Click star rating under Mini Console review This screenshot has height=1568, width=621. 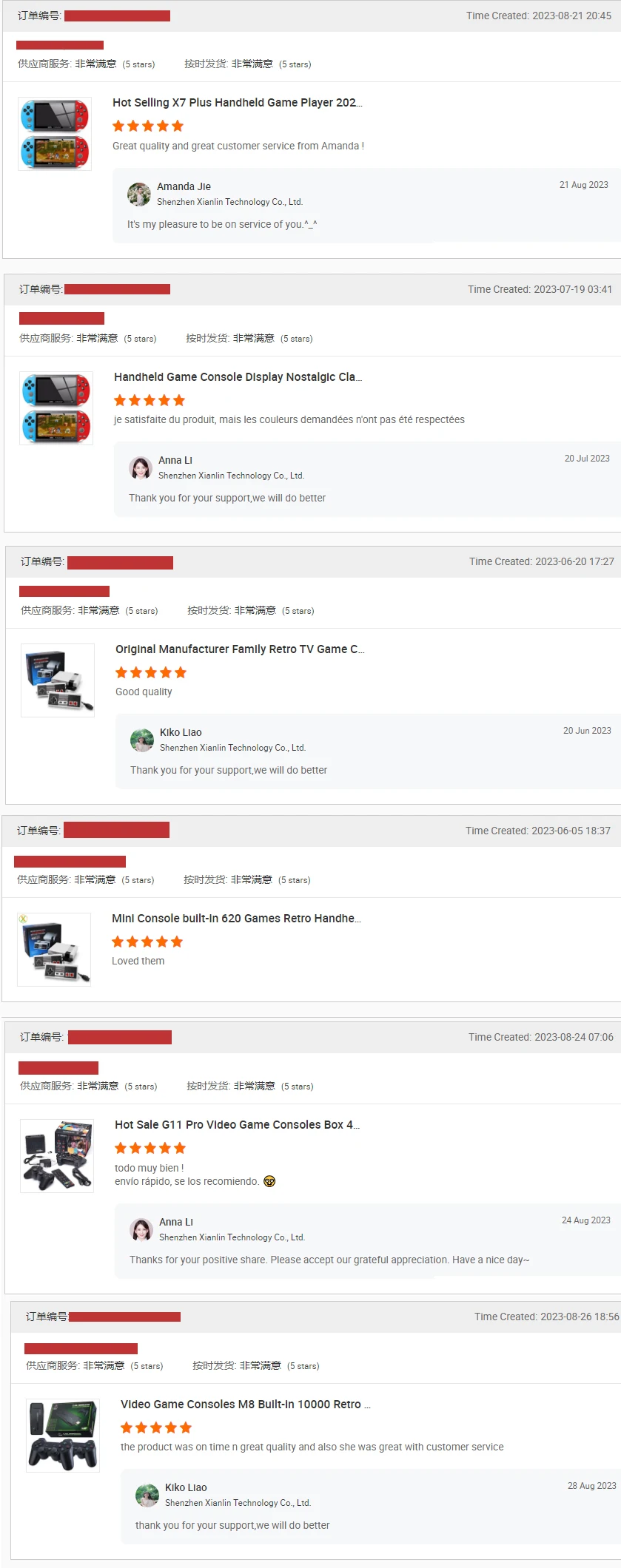coord(147,942)
